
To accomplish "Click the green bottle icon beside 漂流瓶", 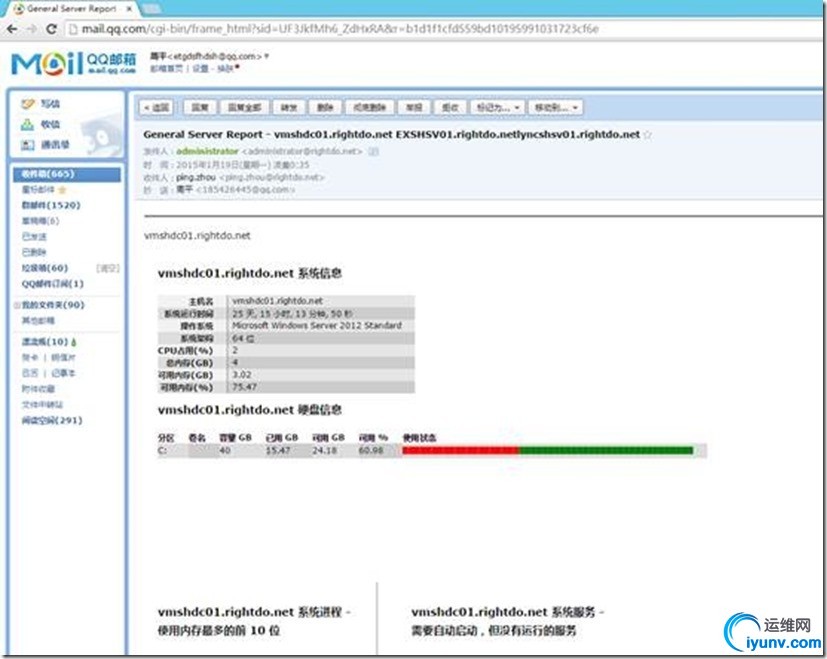I will [74, 342].
